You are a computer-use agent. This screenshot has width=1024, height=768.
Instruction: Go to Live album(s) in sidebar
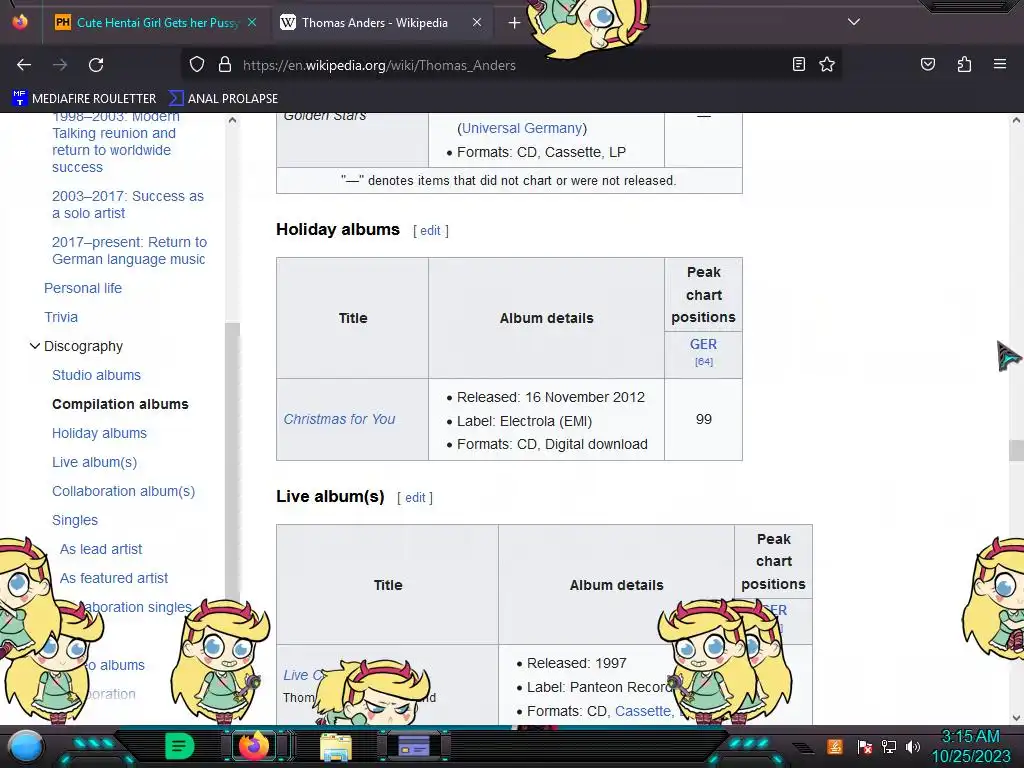tap(95, 462)
